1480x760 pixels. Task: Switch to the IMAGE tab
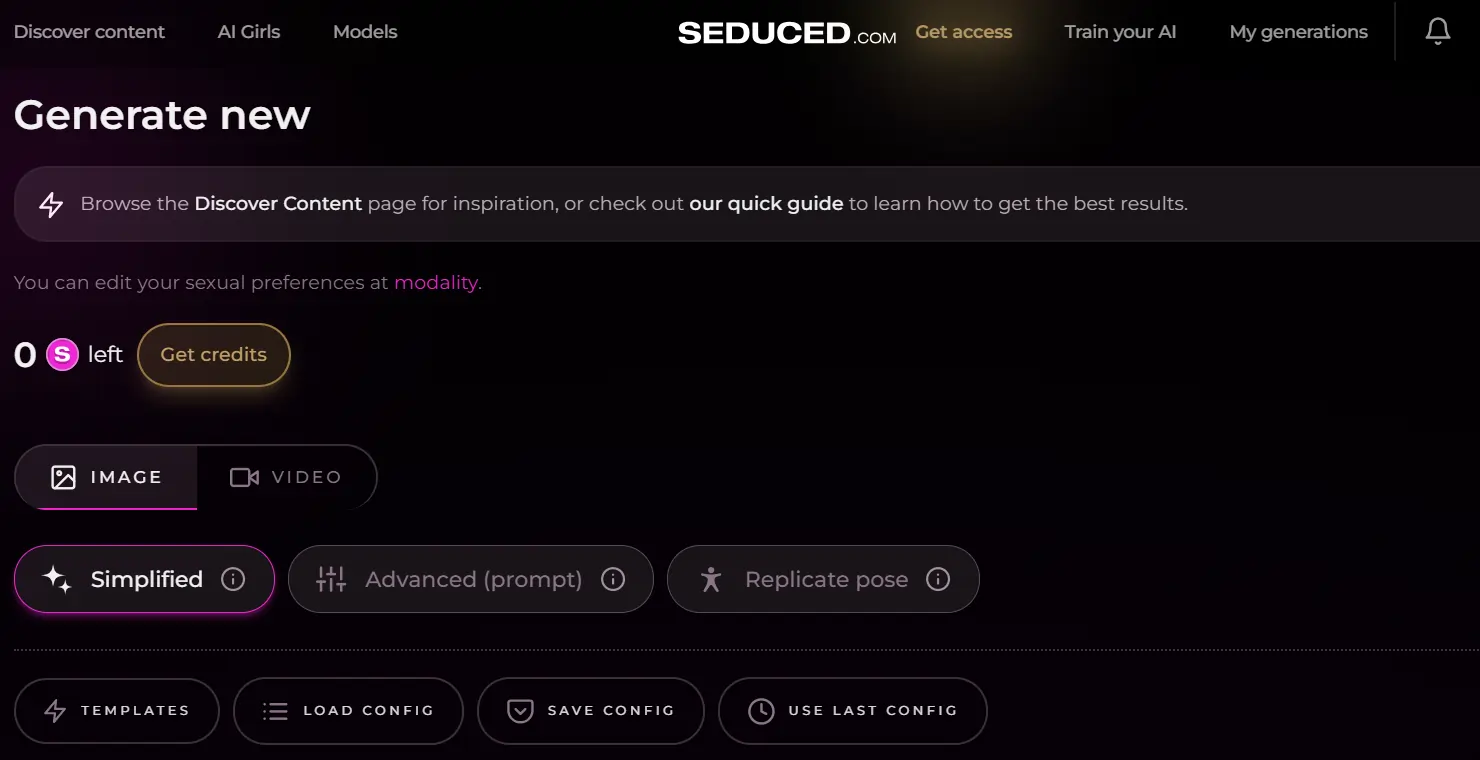[x=105, y=477]
